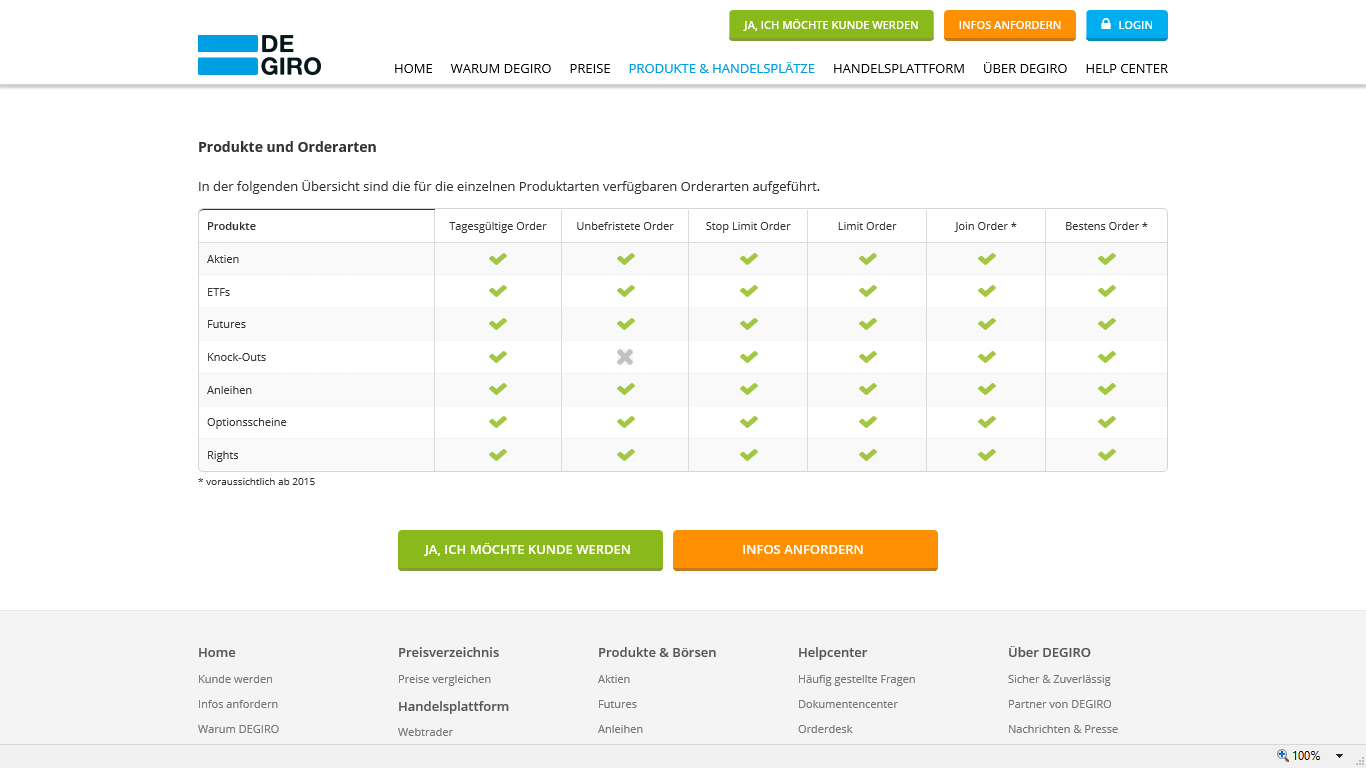Click checkmark for ETFs Stop Limit Order

coord(748,292)
